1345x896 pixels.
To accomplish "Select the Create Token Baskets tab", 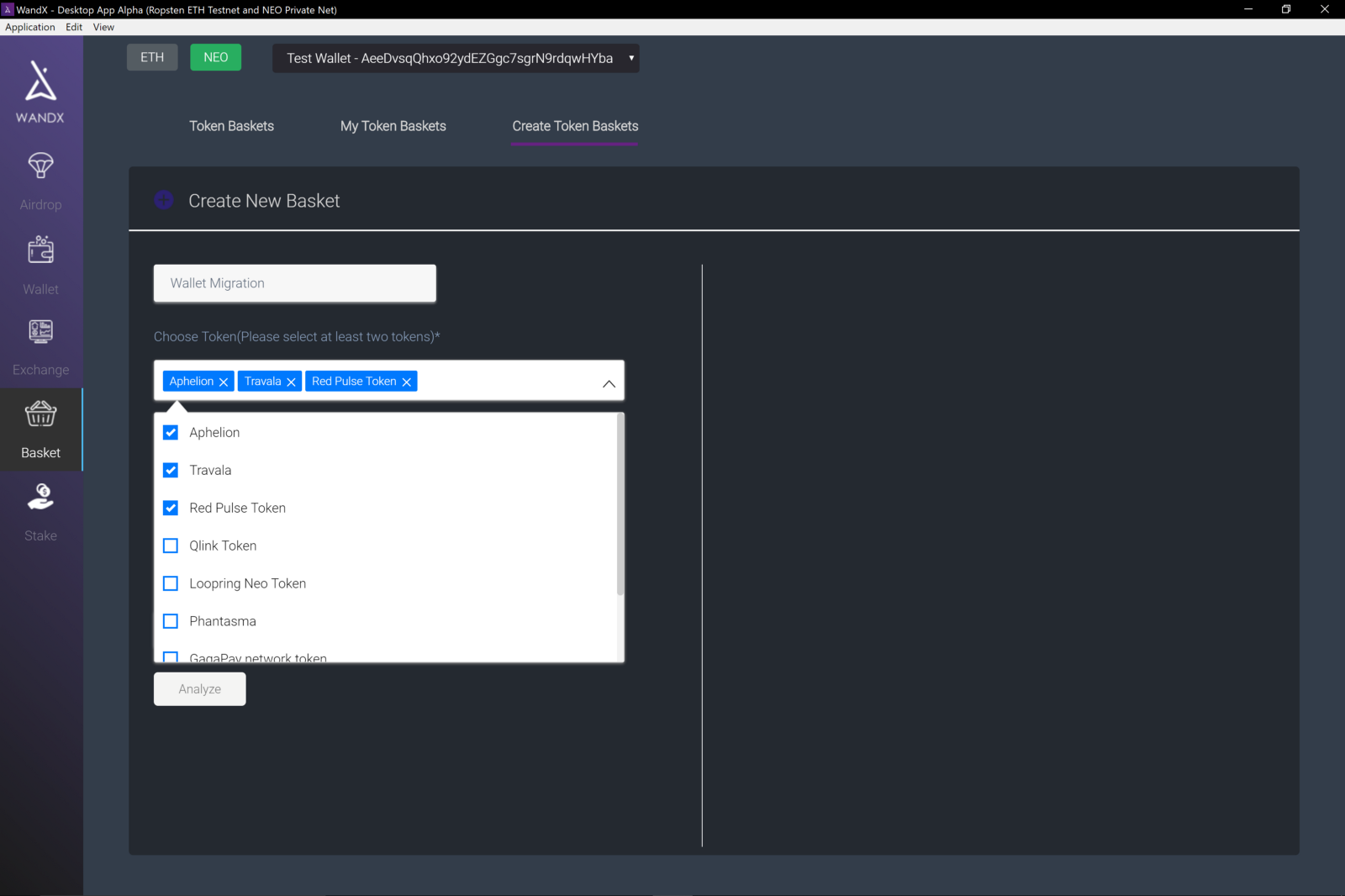I will coord(575,126).
